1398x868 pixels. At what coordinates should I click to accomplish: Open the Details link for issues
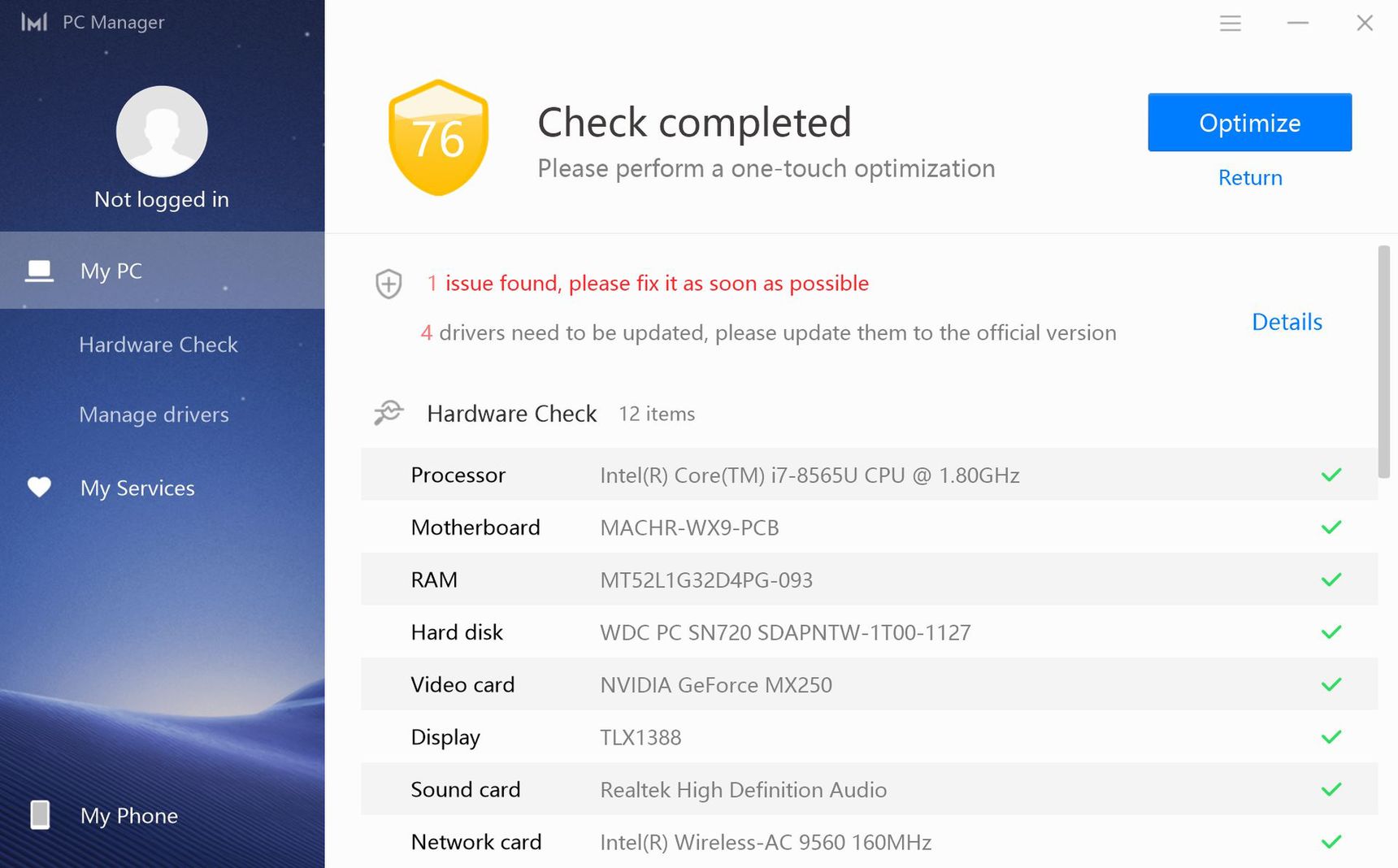pos(1287,322)
